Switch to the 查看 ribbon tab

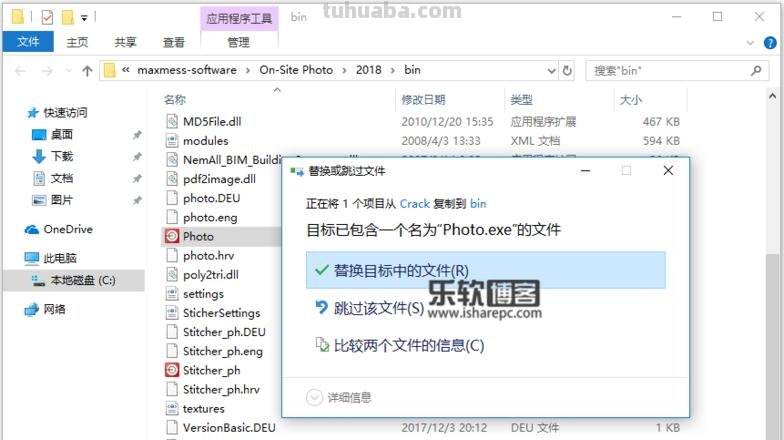point(174,42)
